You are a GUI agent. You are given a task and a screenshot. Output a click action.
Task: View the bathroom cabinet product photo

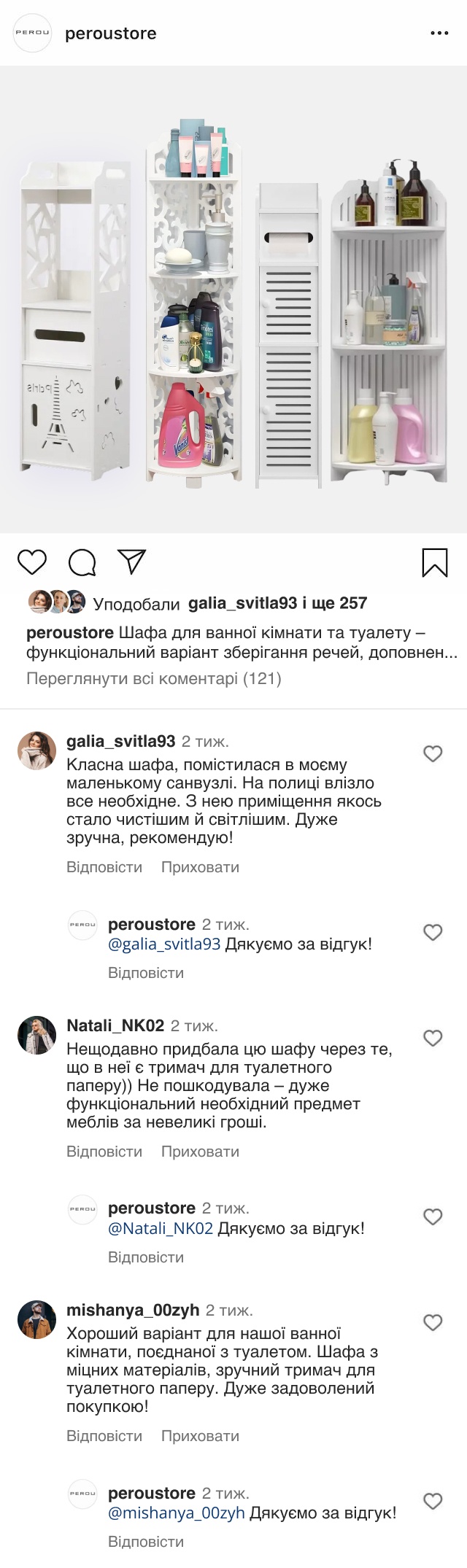[x=233, y=299]
